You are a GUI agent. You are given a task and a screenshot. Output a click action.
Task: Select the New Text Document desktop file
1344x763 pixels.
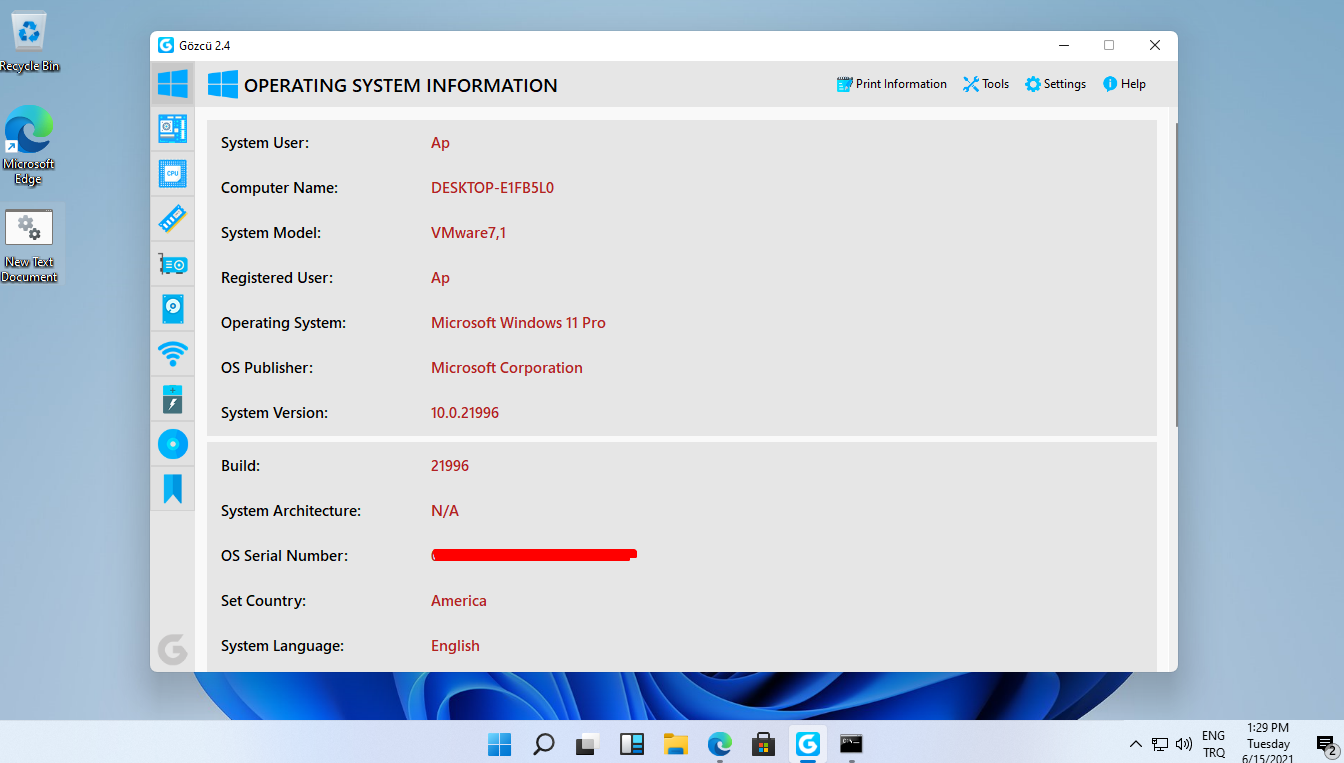coord(30,246)
